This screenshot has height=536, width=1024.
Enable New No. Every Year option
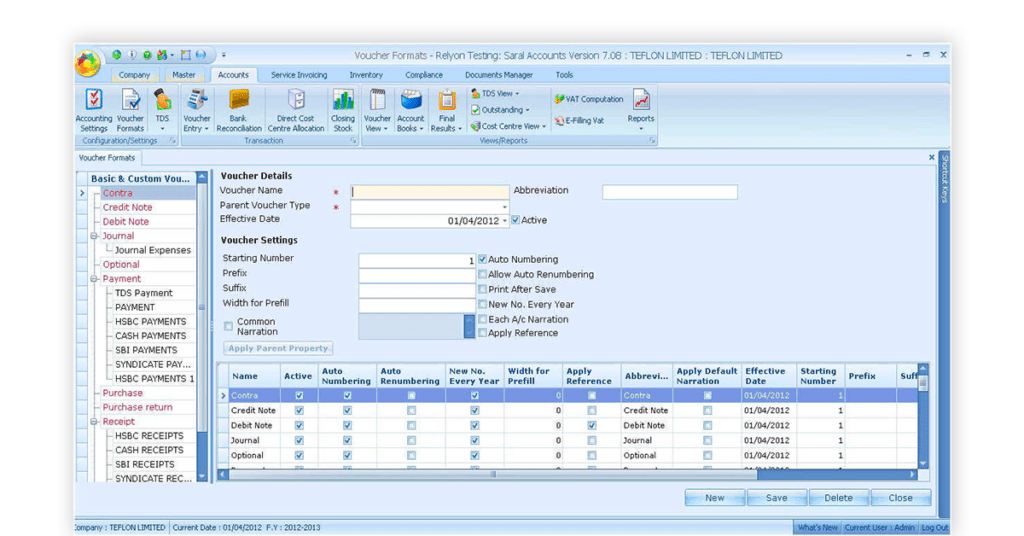pyautogui.click(x=483, y=304)
